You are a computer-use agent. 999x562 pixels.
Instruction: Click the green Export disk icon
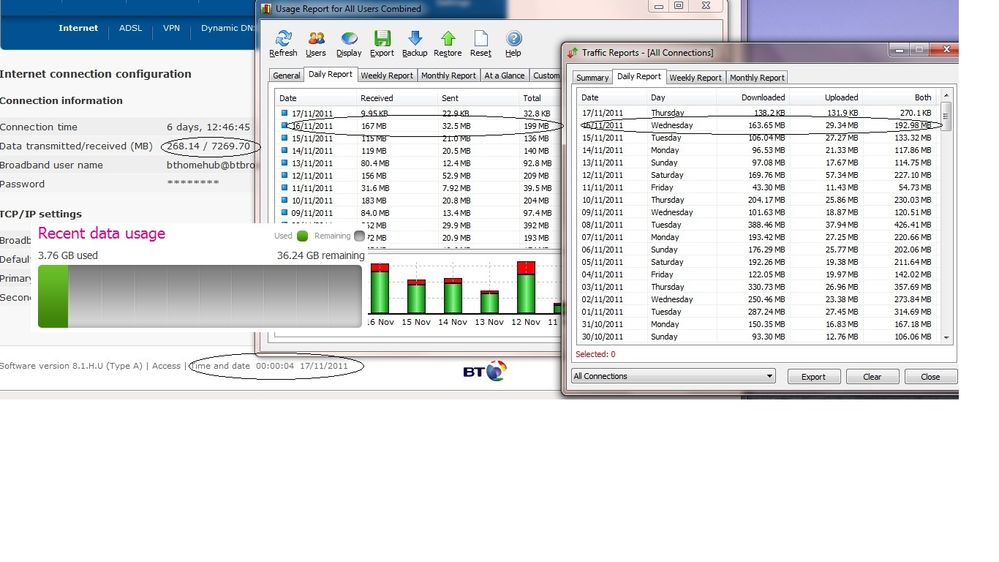[382, 39]
